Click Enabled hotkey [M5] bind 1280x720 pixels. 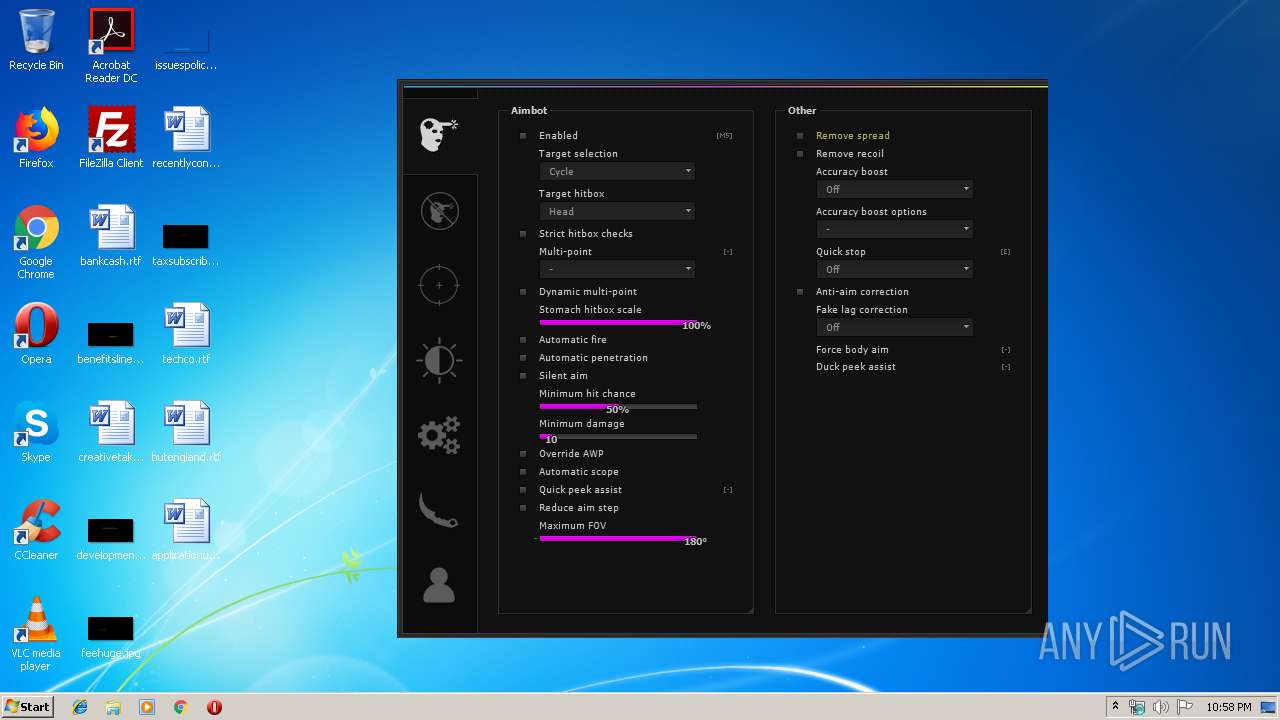point(724,136)
